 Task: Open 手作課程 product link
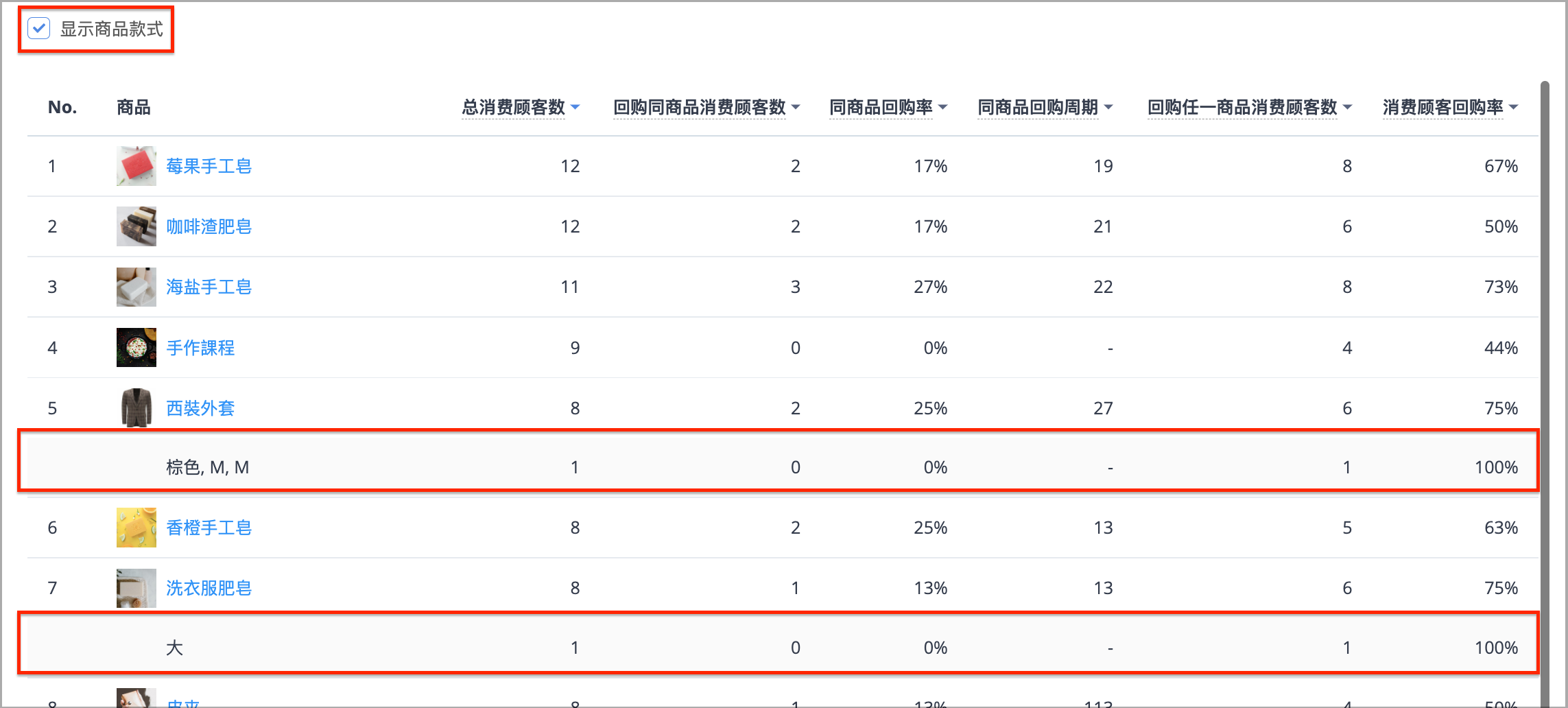click(200, 348)
